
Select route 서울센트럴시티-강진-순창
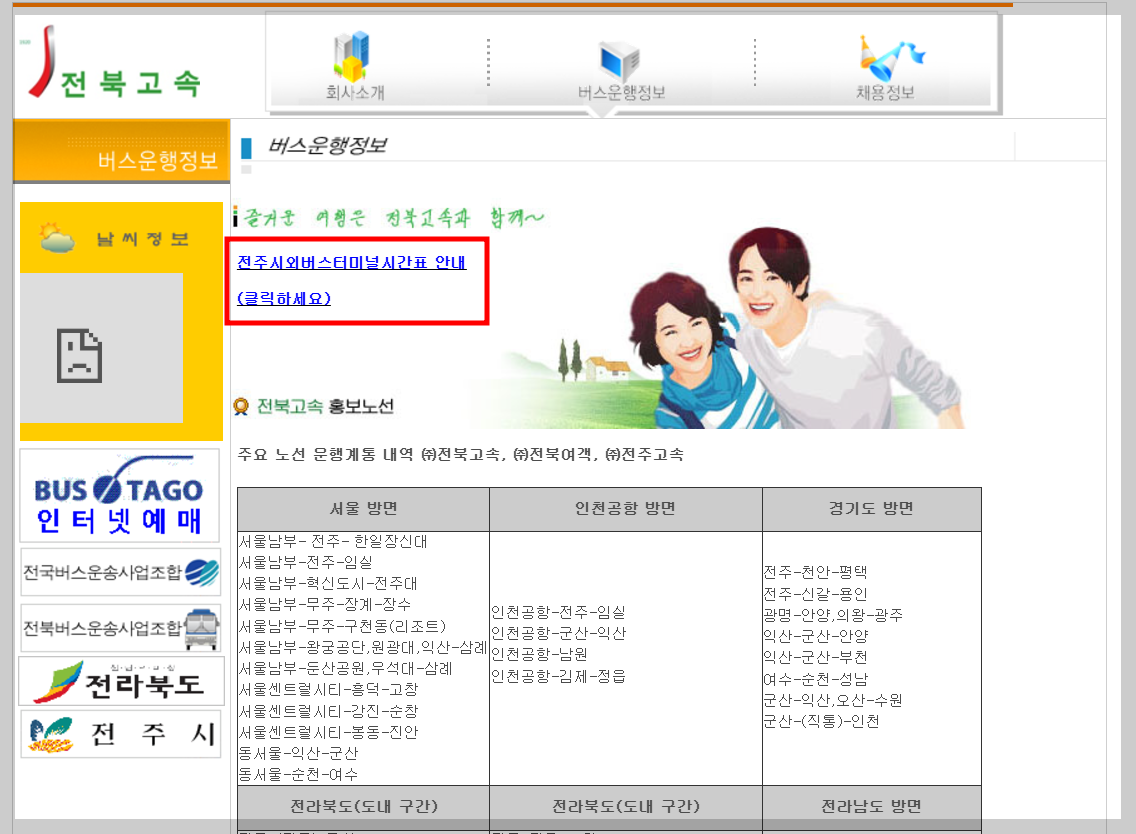[328, 712]
